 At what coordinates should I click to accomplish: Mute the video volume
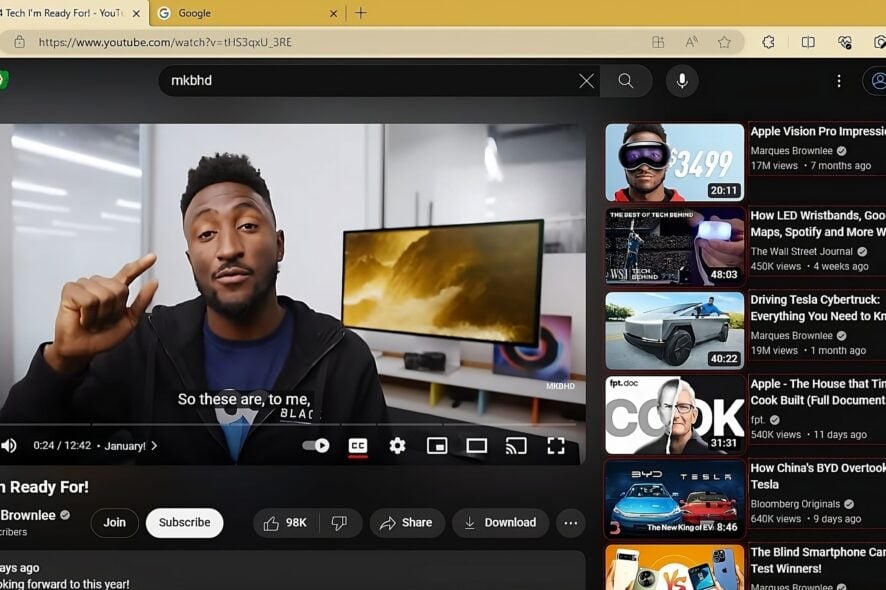pos(9,446)
